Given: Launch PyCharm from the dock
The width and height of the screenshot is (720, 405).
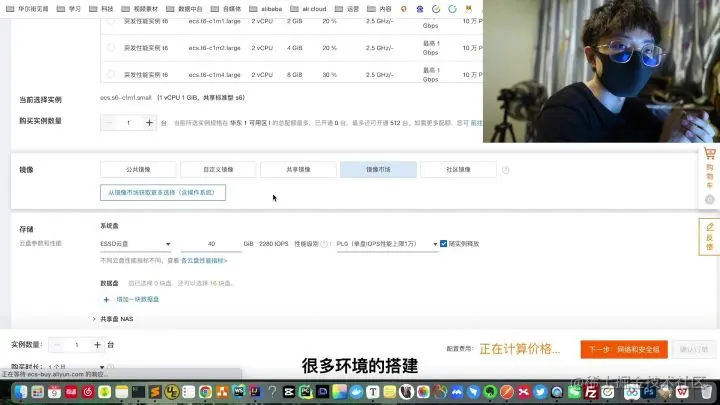Looking at the screenshot, I should pyautogui.click(x=306, y=392).
